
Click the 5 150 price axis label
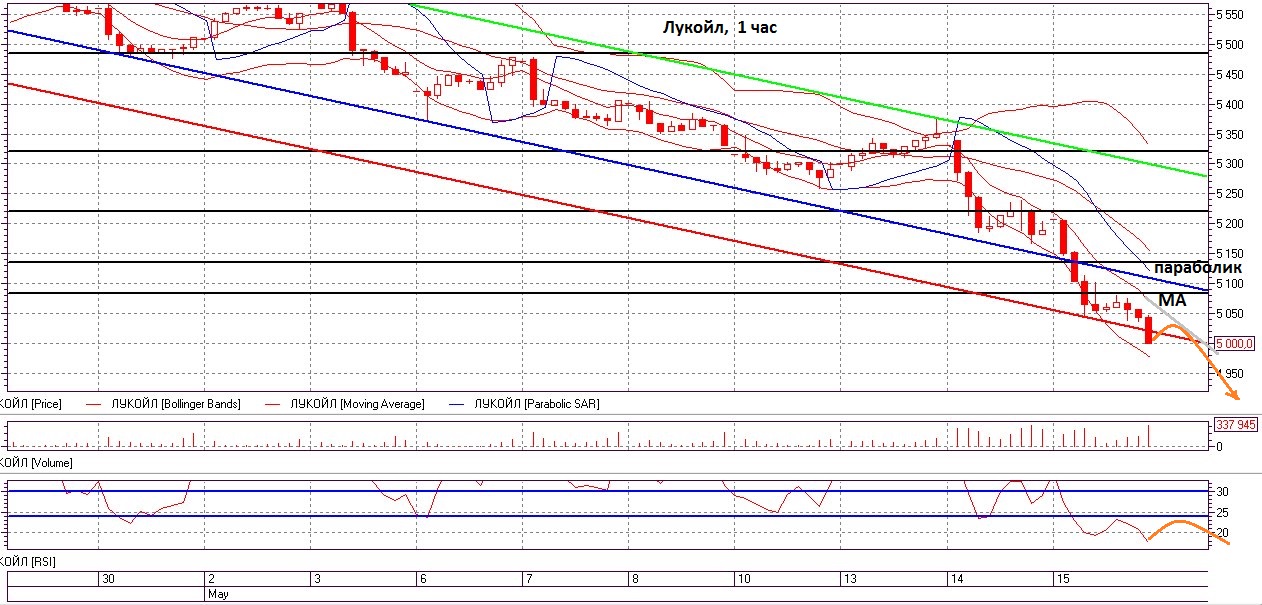(1228, 253)
